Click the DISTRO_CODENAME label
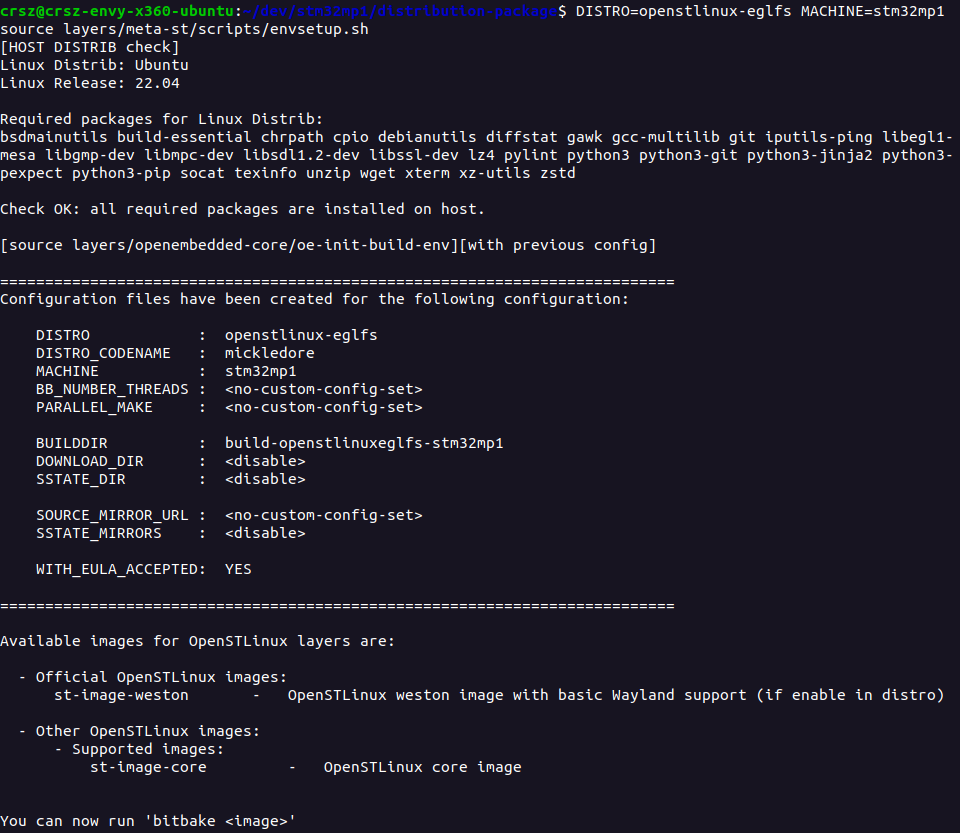 (x=103, y=353)
